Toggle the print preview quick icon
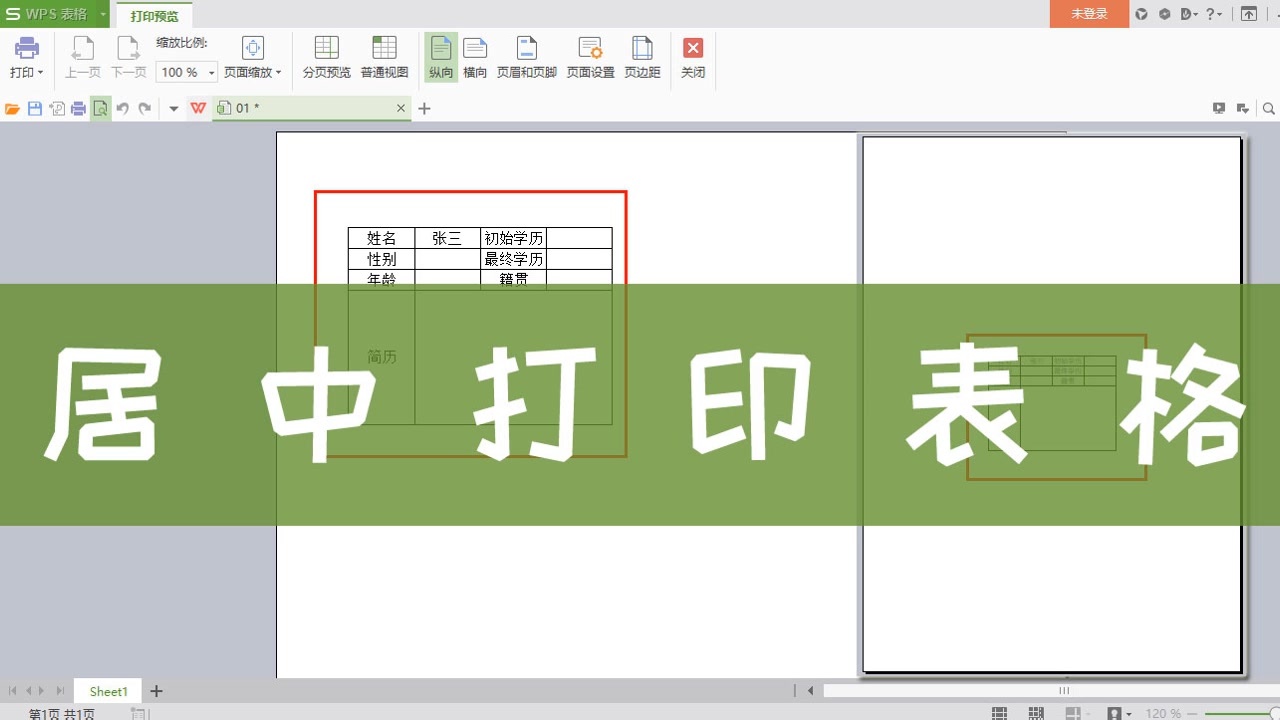 (101, 108)
